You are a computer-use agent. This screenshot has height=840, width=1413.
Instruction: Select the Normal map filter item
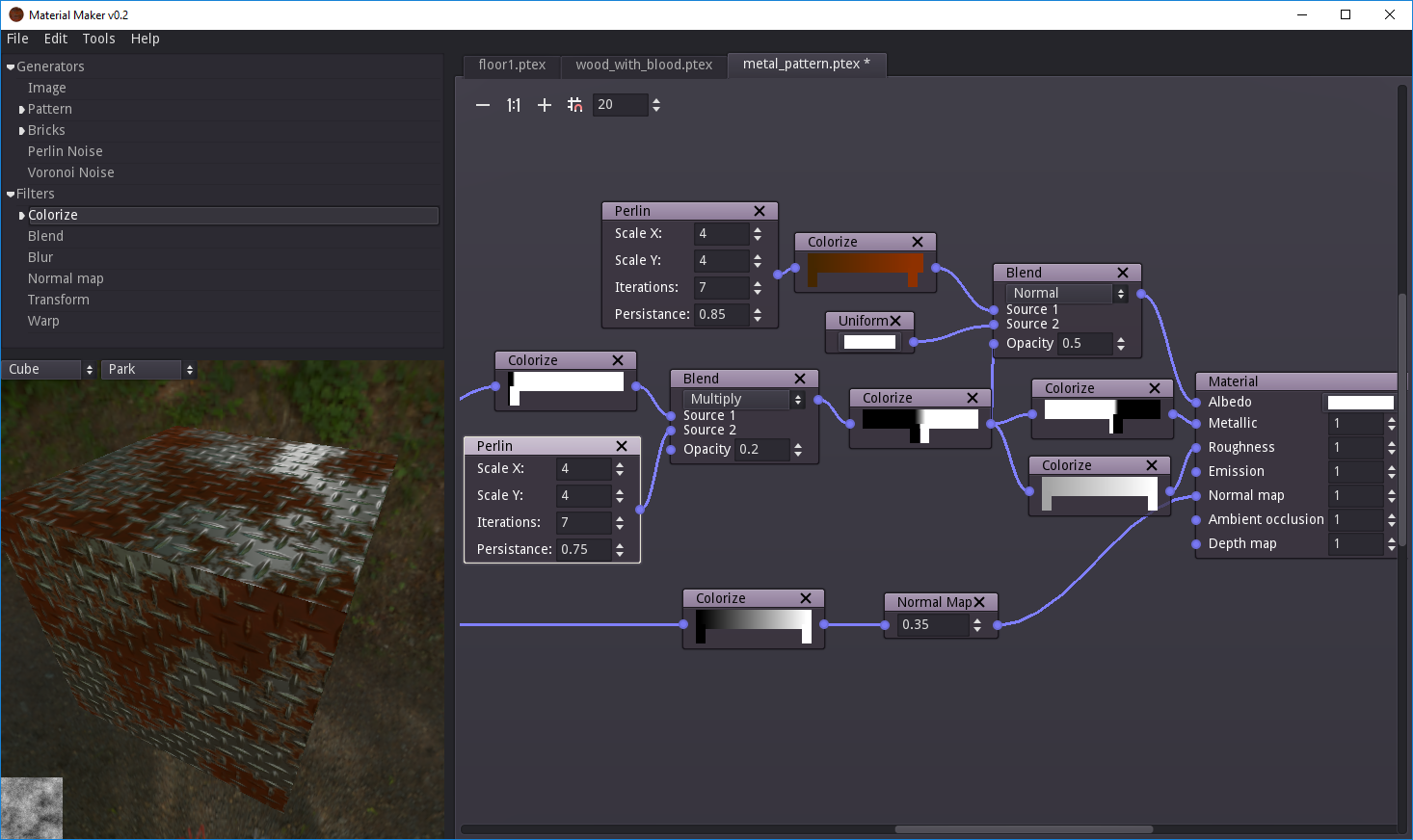point(66,278)
